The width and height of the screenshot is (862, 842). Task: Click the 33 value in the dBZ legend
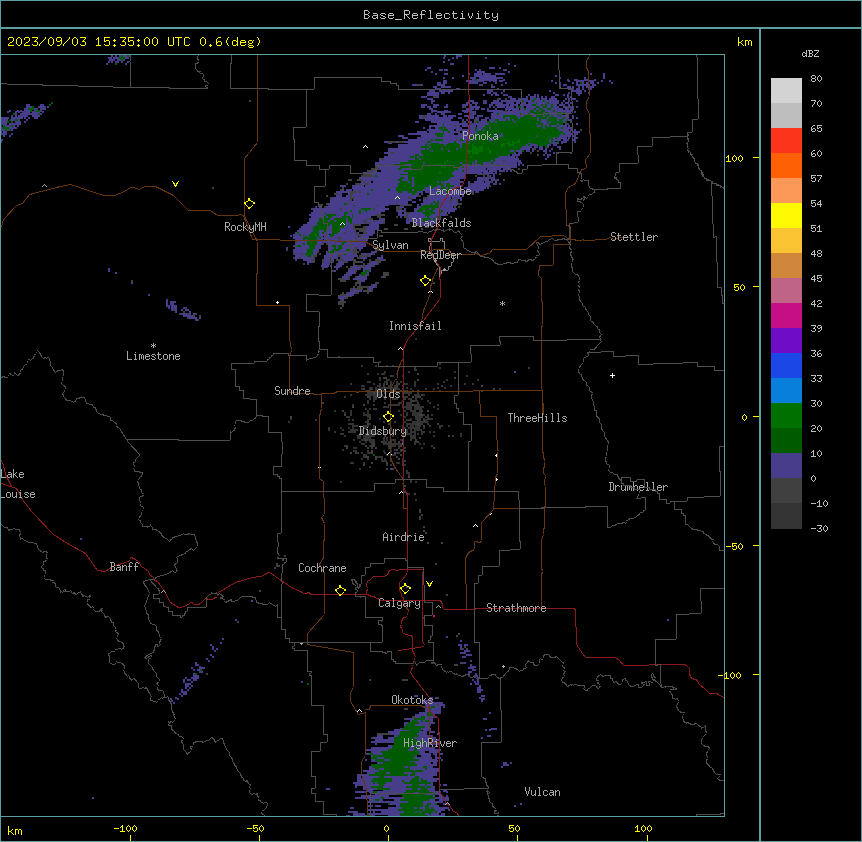816,379
